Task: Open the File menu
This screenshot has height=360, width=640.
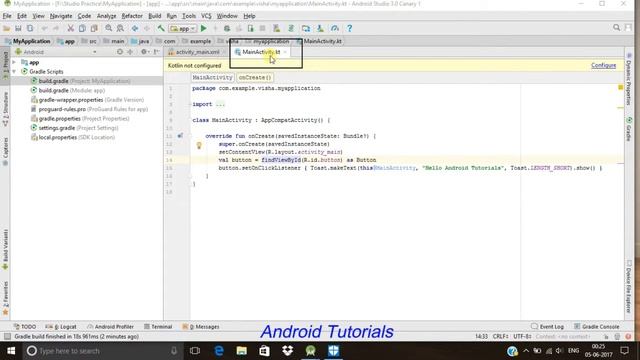Action: pyautogui.click(x=7, y=16)
